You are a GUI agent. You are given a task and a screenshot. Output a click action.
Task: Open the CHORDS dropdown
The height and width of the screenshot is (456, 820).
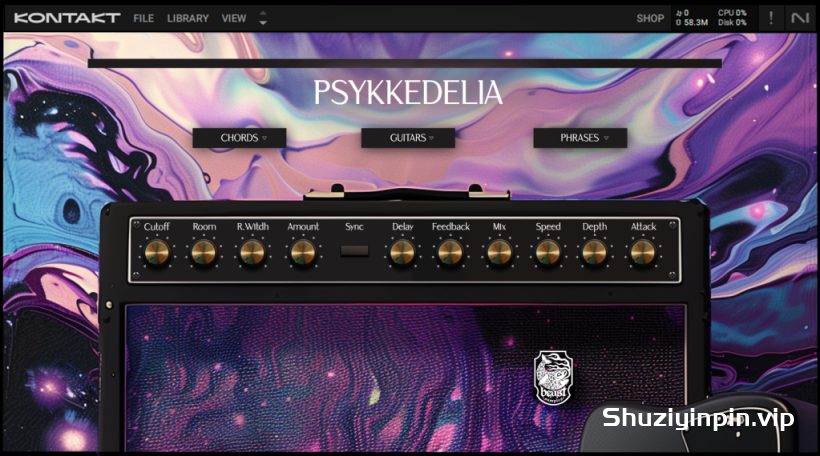[240, 138]
